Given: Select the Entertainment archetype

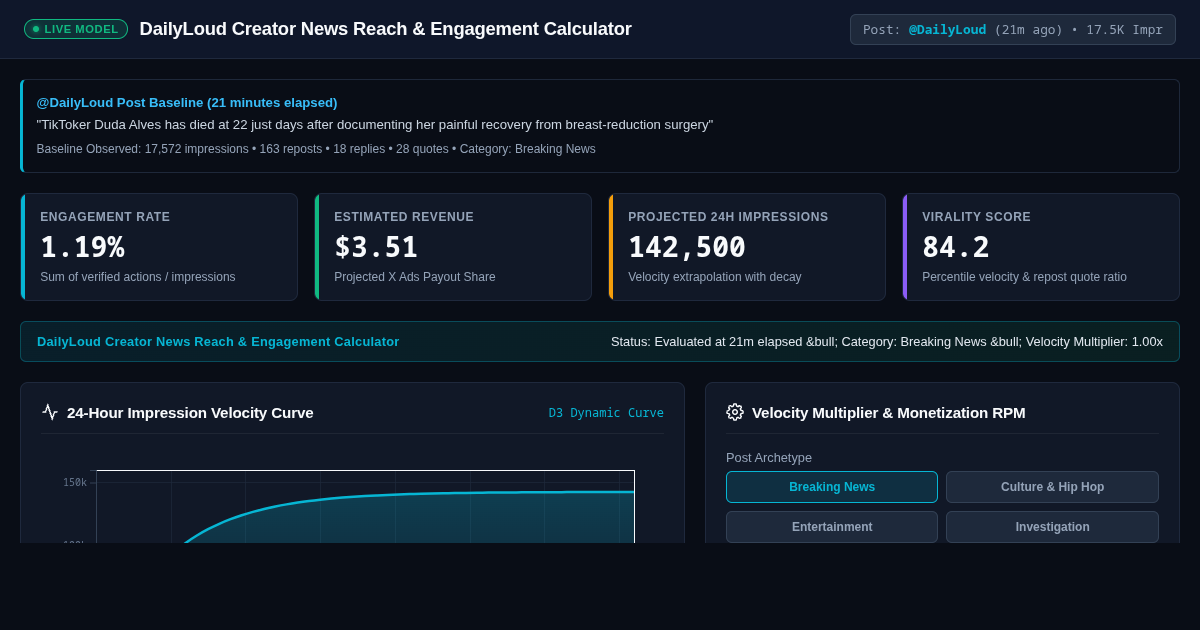Looking at the screenshot, I should coord(832,527).
